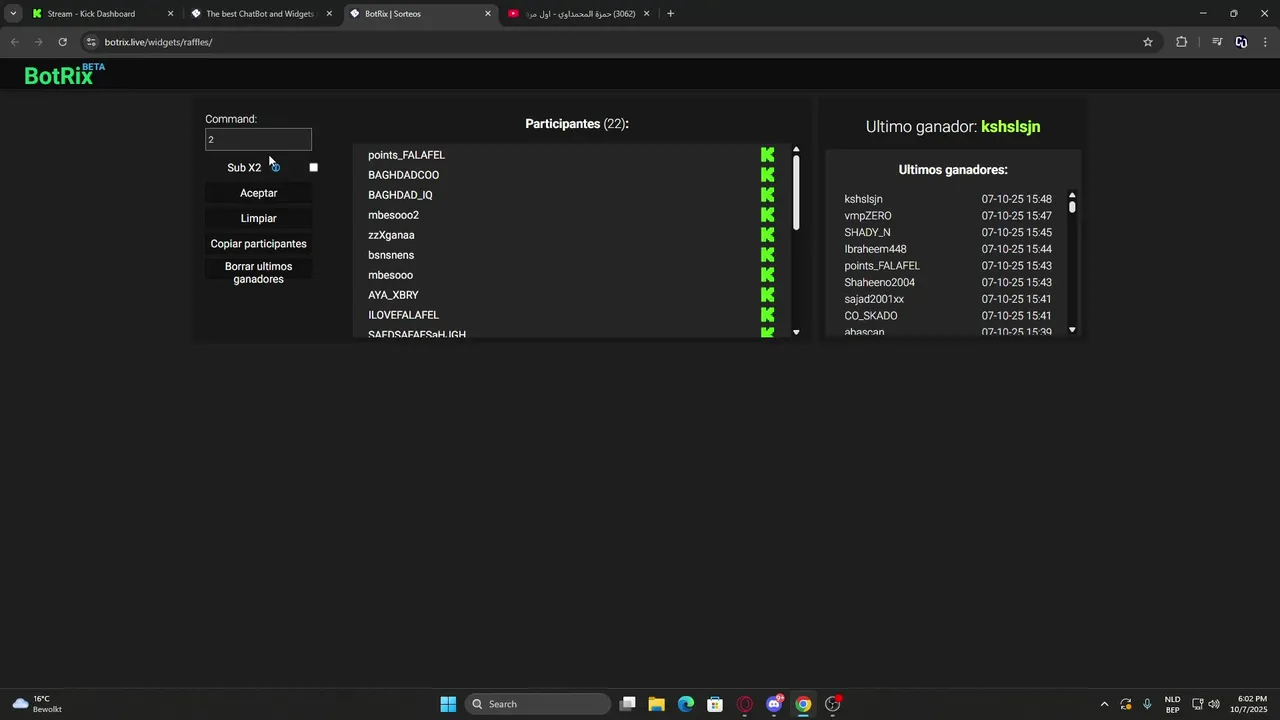1280x720 pixels.
Task: Click the address bar URL botrix.live/widgets/raffles/
Action: [x=158, y=42]
